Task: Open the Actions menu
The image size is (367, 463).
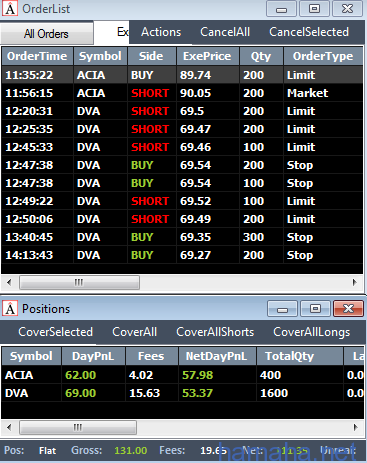Action: [161, 32]
